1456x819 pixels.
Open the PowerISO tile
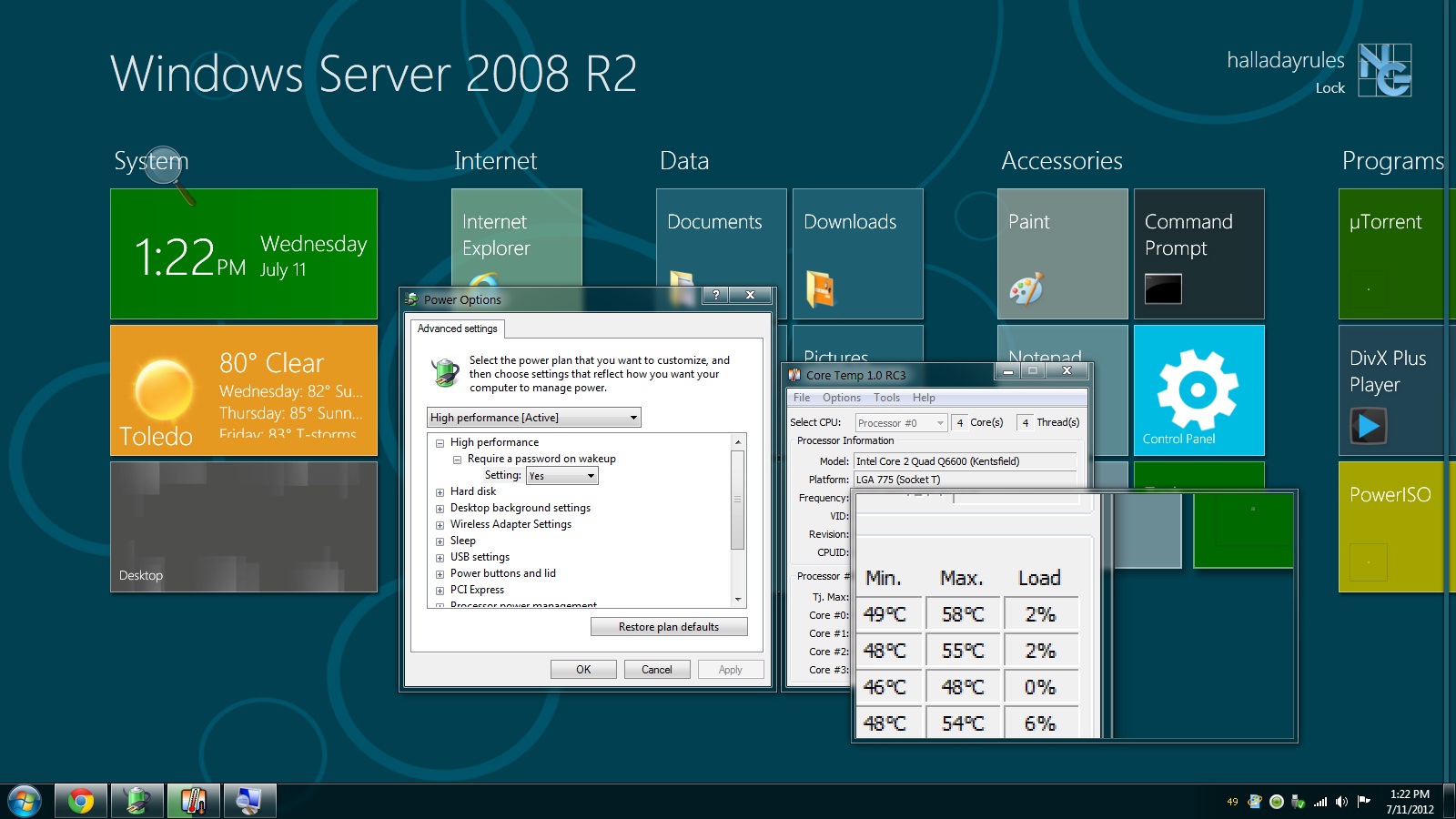(1397, 527)
